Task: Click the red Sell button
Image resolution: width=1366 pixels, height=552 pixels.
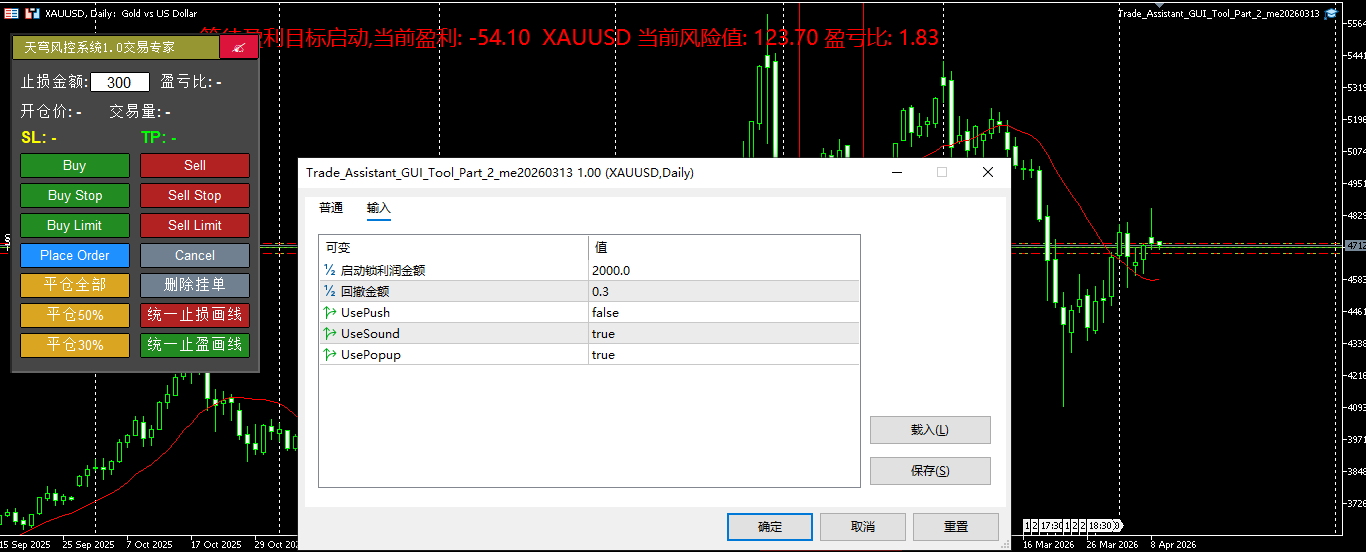Action: [x=195, y=166]
